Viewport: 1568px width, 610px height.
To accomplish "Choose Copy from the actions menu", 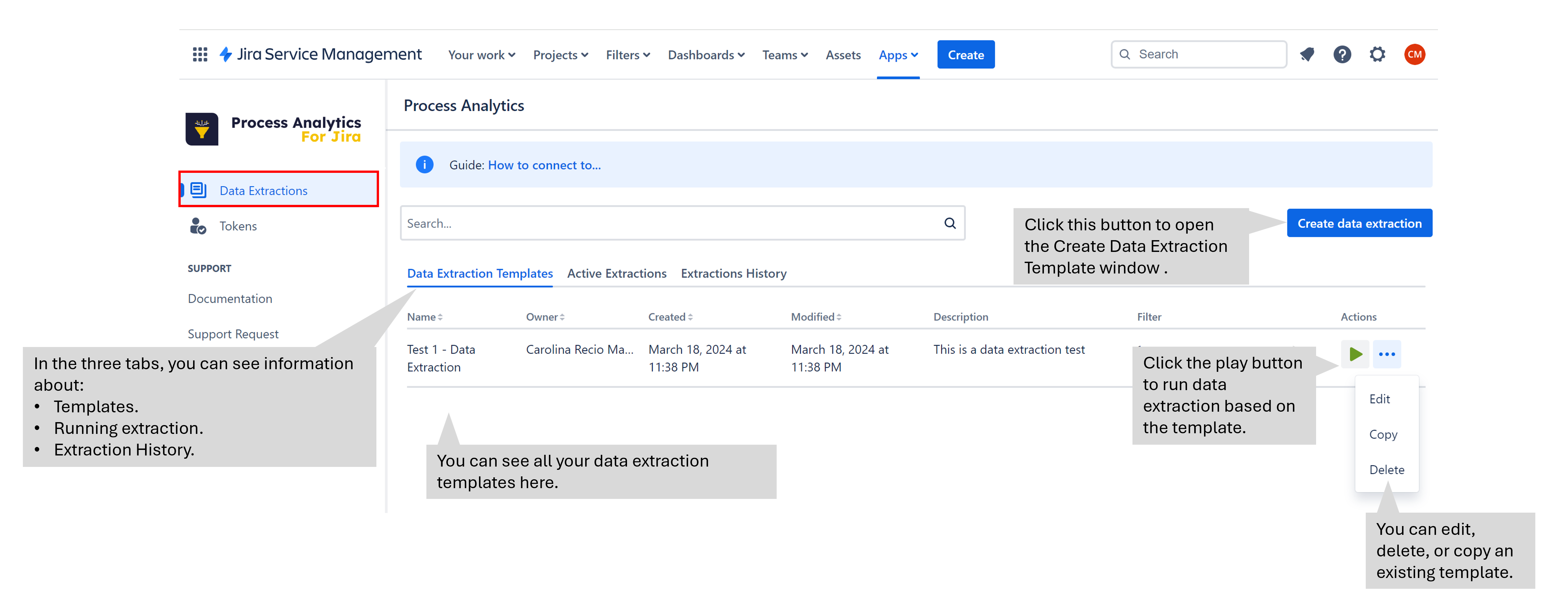I will pyautogui.click(x=1383, y=435).
